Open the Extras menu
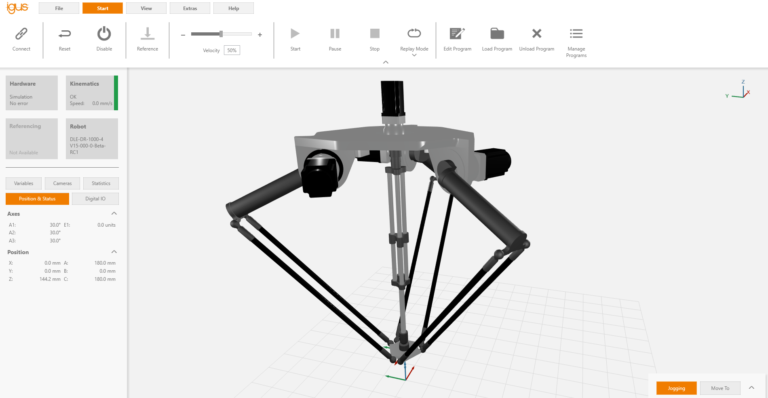The height and width of the screenshot is (398, 768). pos(190,8)
